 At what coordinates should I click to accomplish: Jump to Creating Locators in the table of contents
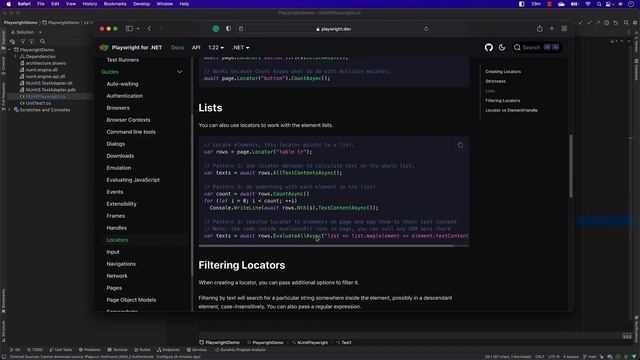pos(503,71)
